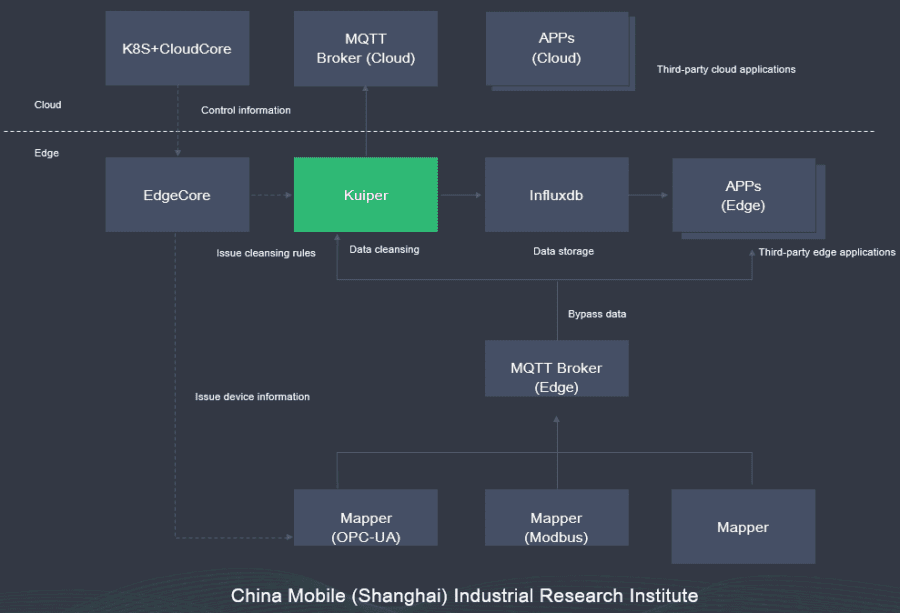
Task: Toggle the APPs (Cloud) stack
Action: (x=556, y=48)
